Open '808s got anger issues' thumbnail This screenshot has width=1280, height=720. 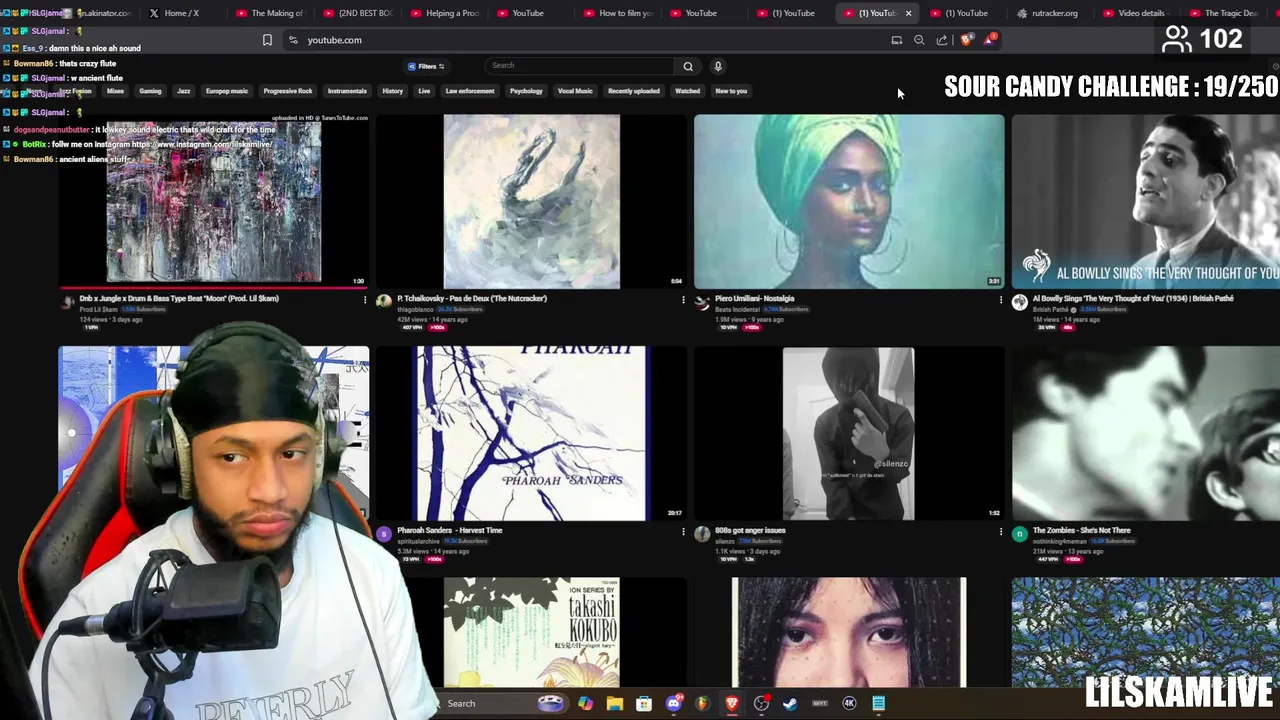[849, 433]
